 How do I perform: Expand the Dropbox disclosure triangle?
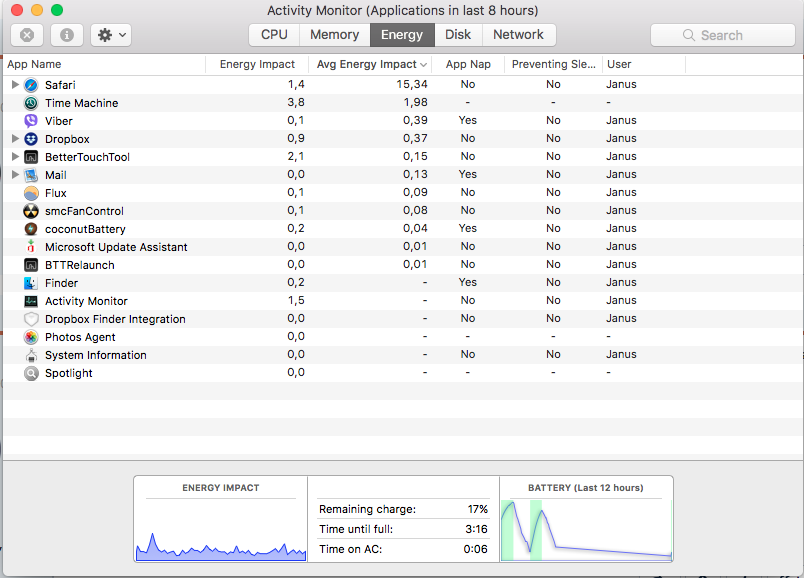coord(15,138)
